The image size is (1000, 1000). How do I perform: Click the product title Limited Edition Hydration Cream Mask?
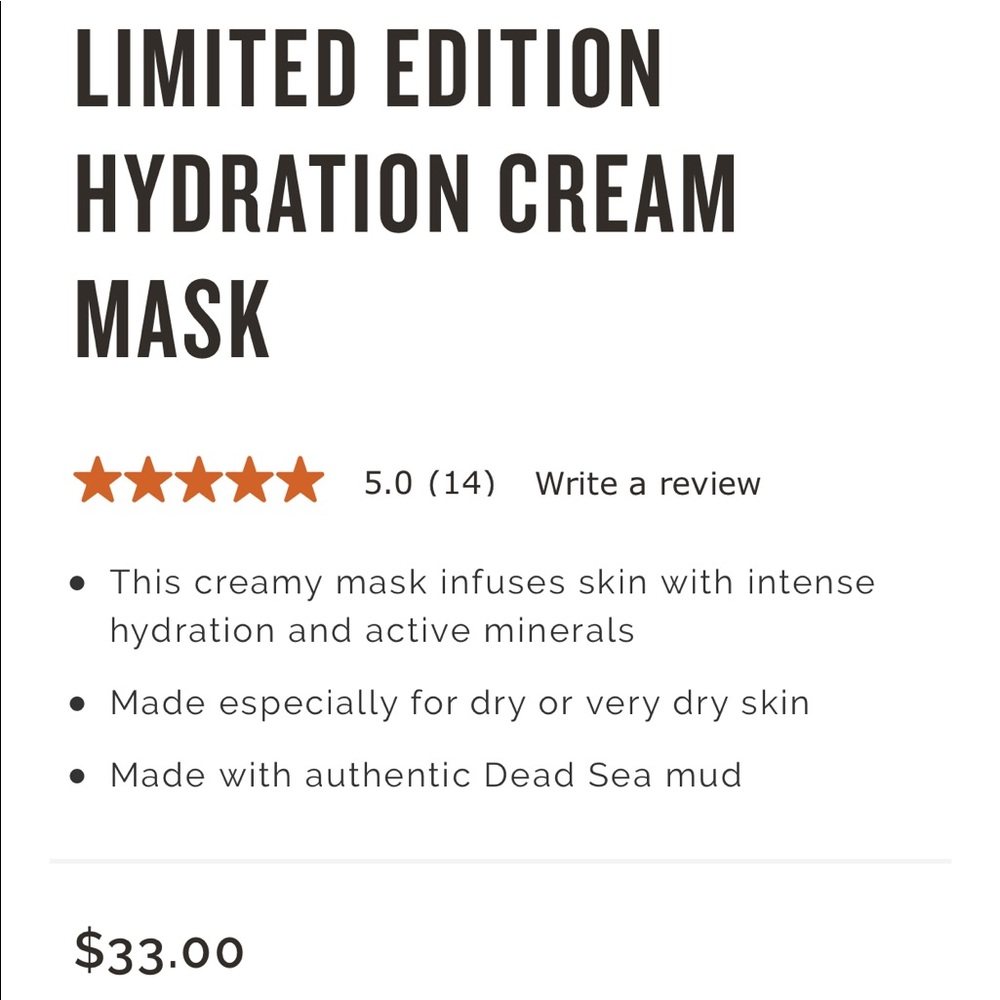[400, 190]
